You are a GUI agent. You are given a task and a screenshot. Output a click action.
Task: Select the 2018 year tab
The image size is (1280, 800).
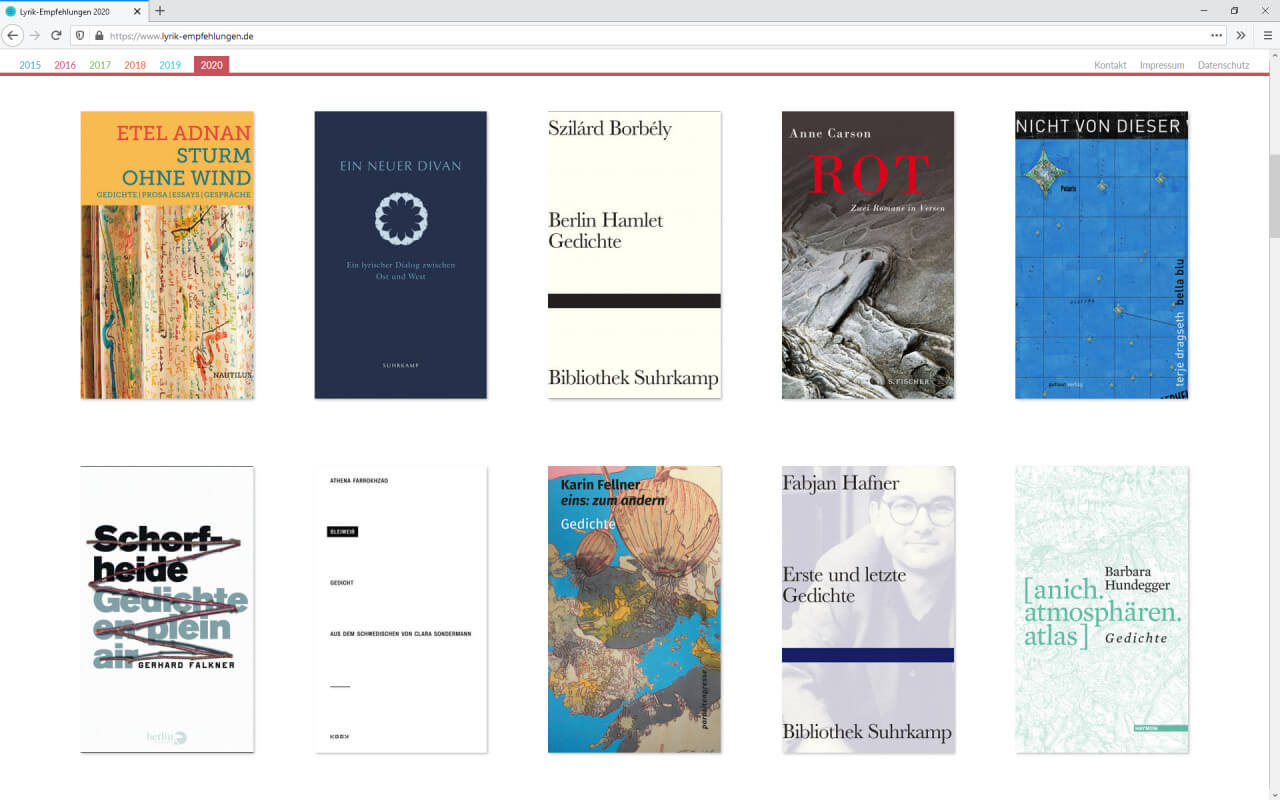(x=135, y=65)
